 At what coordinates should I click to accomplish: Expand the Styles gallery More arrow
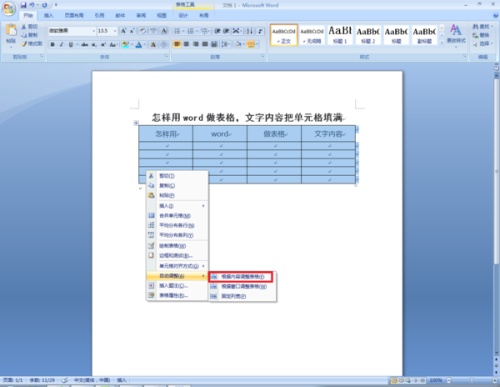pyautogui.click(x=442, y=43)
